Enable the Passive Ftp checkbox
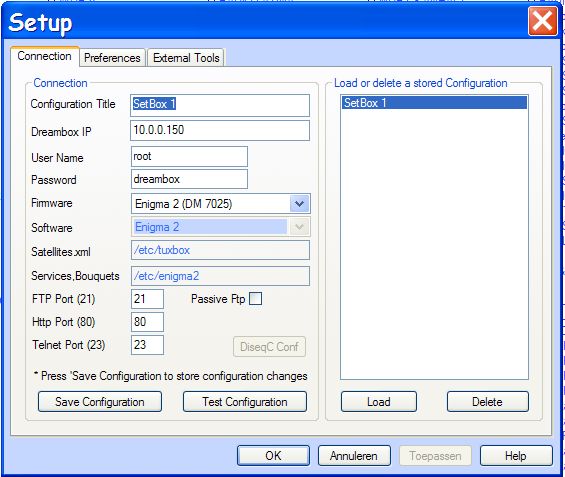The image size is (565, 477). point(255,299)
